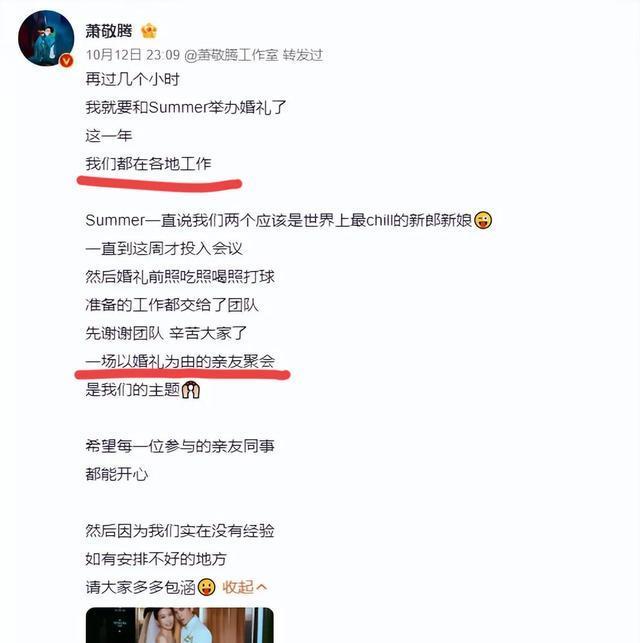Click the line 再过几个小时
640x643 pixels.
click(x=132, y=79)
